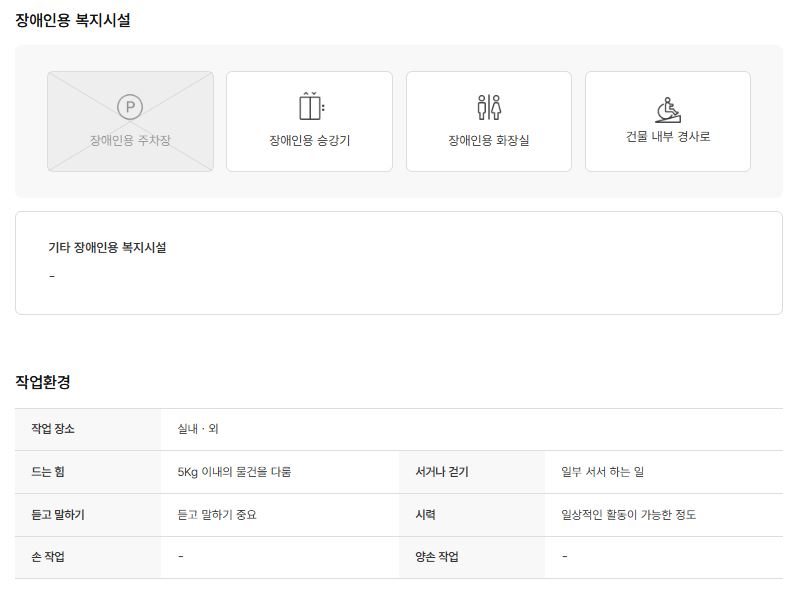Viewport: 802px width, 600px height.
Task: Click the 서거나 걷기 label
Action: pos(442,472)
